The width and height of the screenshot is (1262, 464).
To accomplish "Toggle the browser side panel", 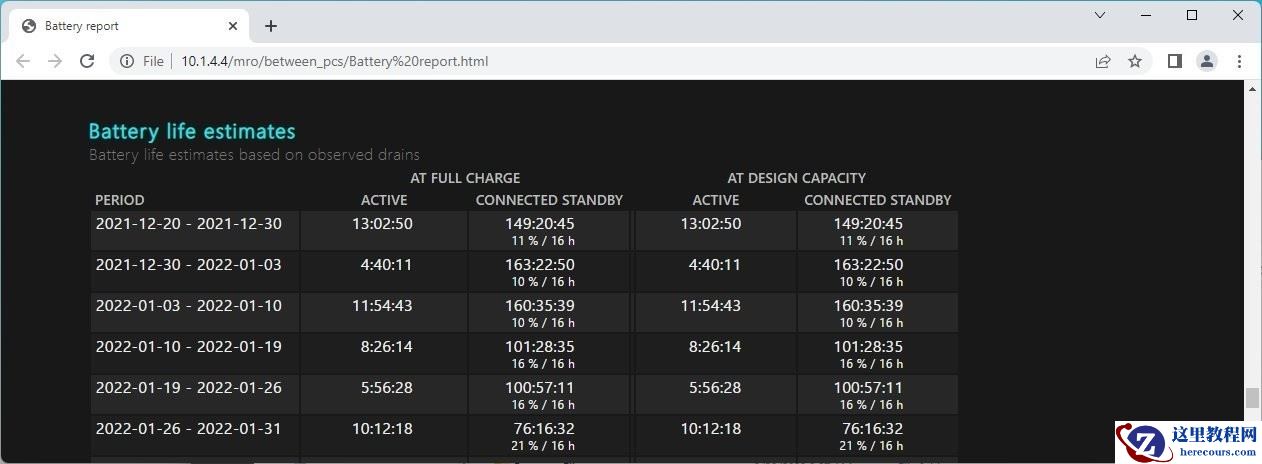I will pos(1175,61).
